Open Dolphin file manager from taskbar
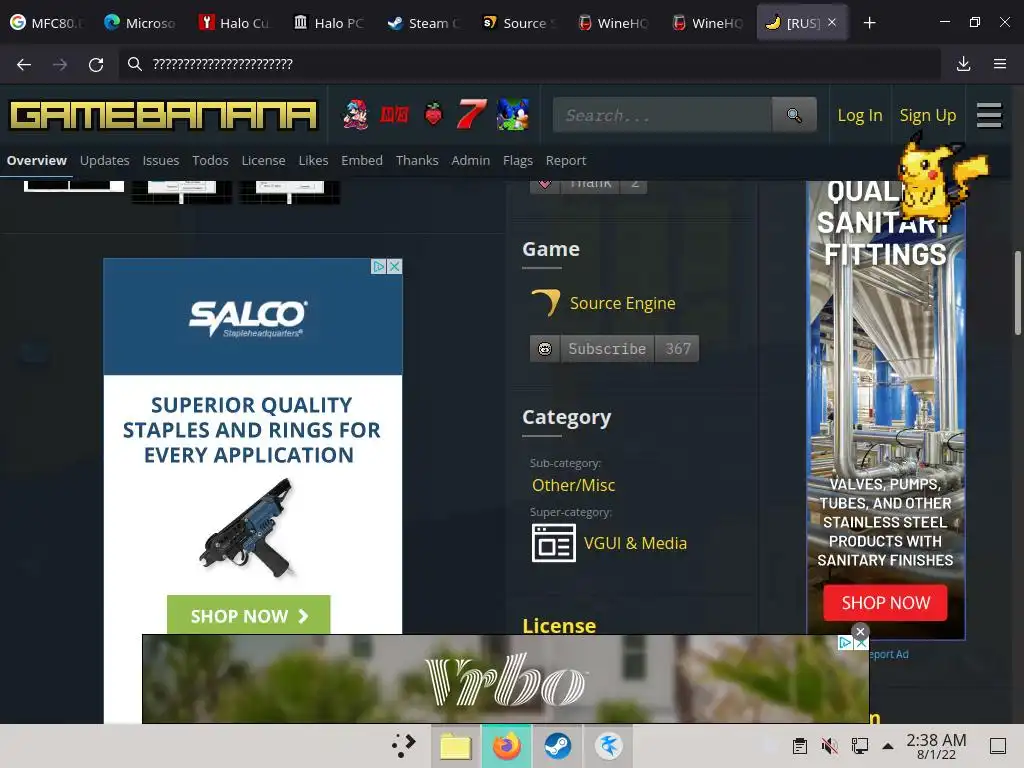Viewport: 1024px width, 768px height. [455, 746]
